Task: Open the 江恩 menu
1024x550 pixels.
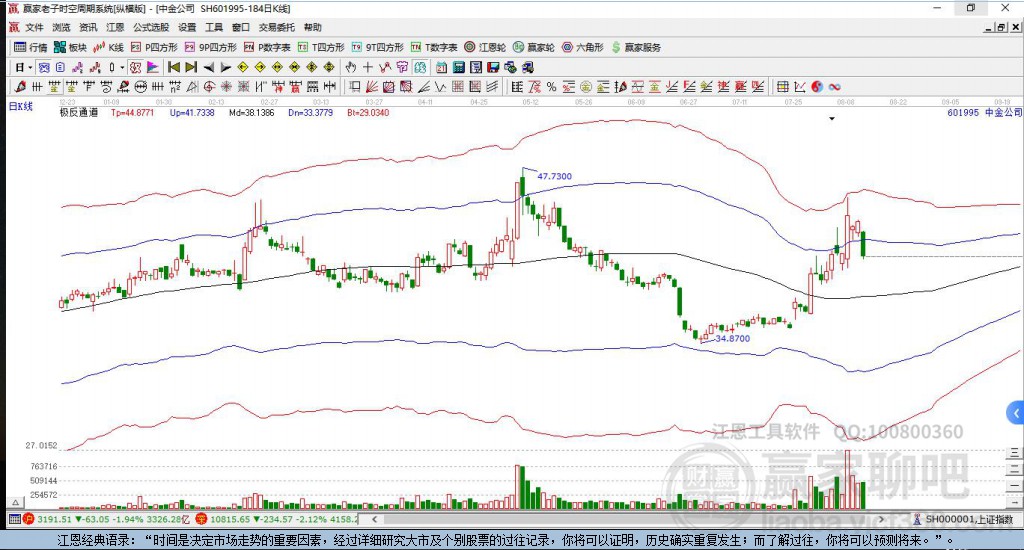Action: point(115,27)
